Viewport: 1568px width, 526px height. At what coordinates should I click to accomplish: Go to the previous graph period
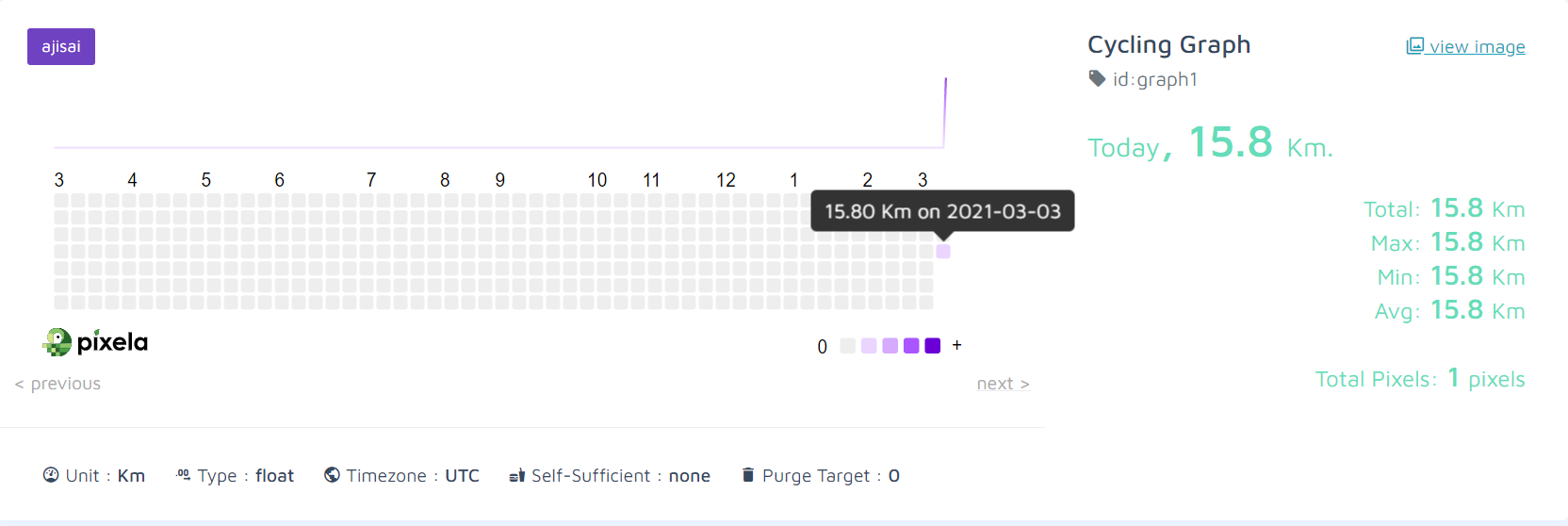(57, 384)
